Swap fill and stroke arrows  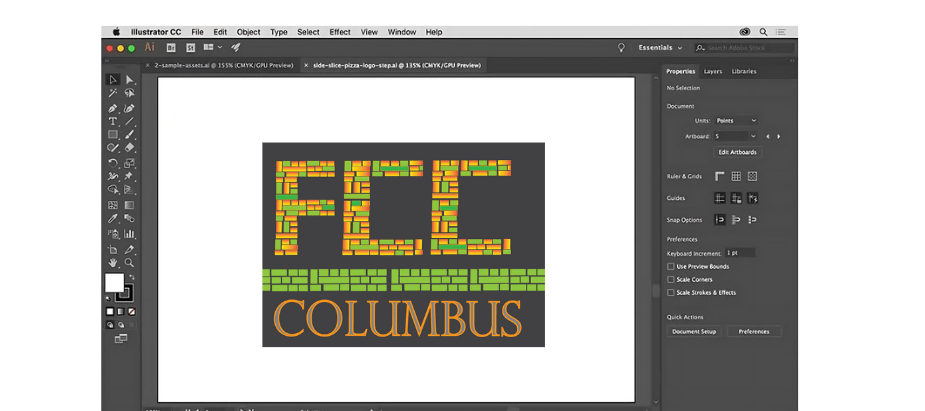click(132, 277)
